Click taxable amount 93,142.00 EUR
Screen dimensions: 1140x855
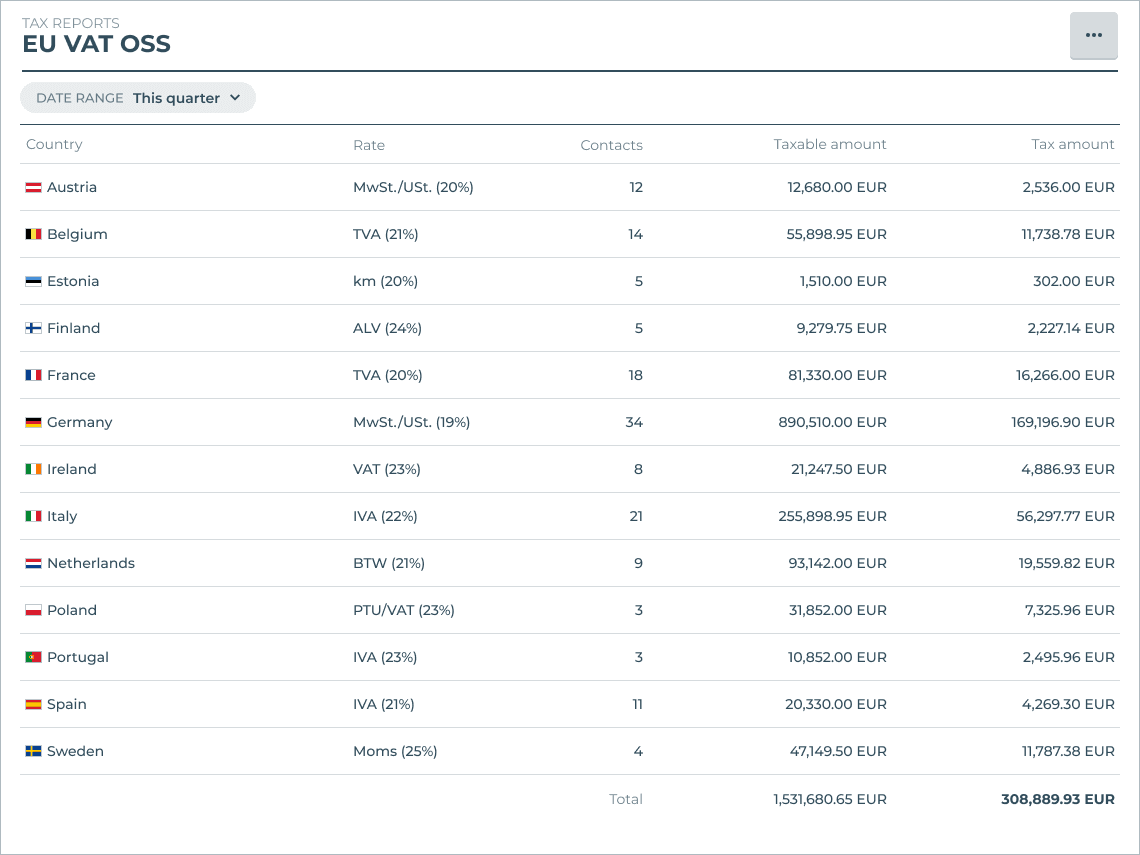838,563
